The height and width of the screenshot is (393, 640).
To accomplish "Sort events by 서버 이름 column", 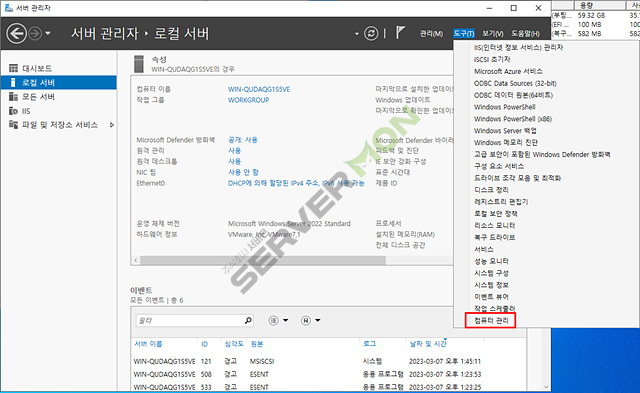I will [x=148, y=344].
